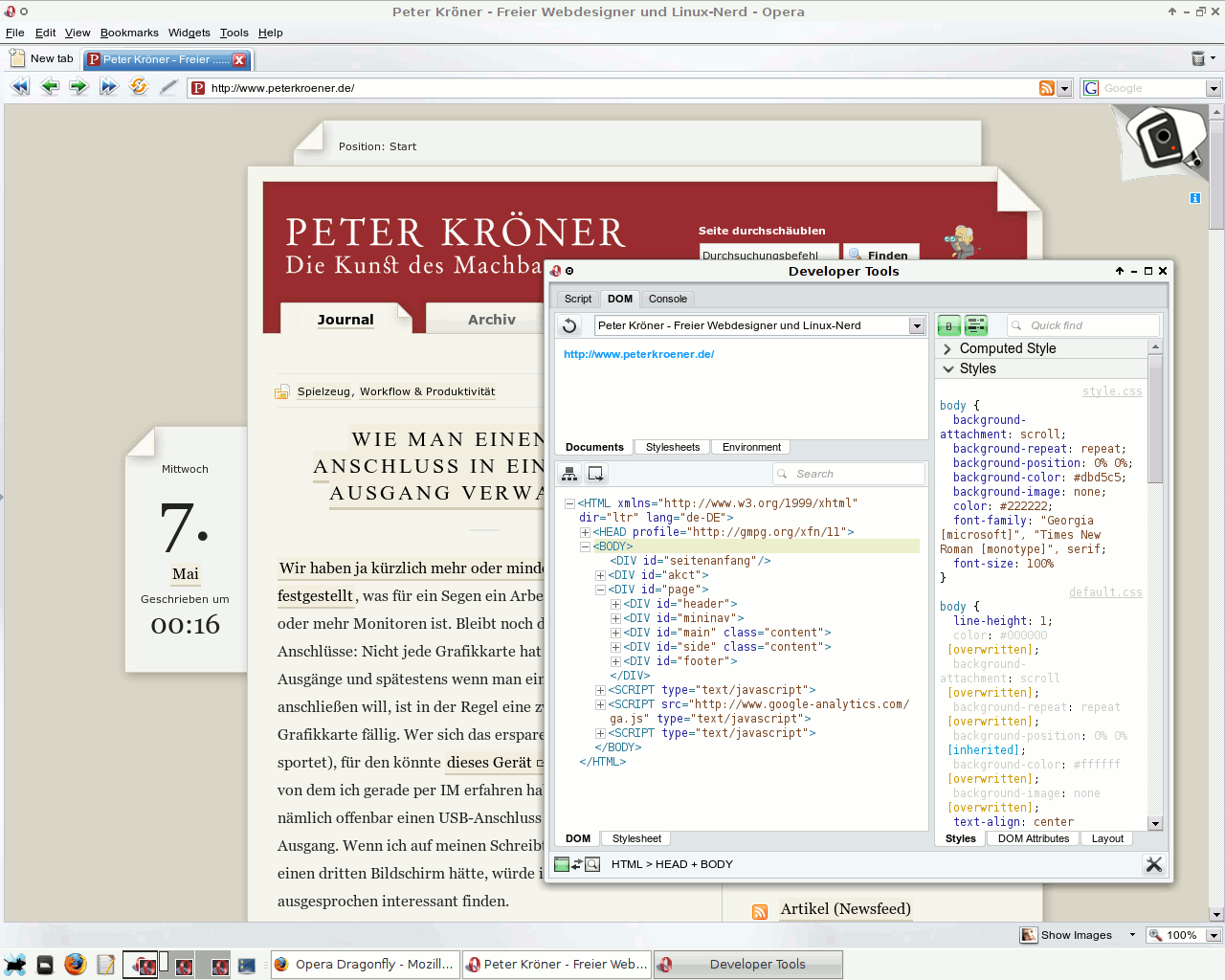Open the default.css source link
The height and width of the screenshot is (980, 1225).
click(x=1105, y=592)
